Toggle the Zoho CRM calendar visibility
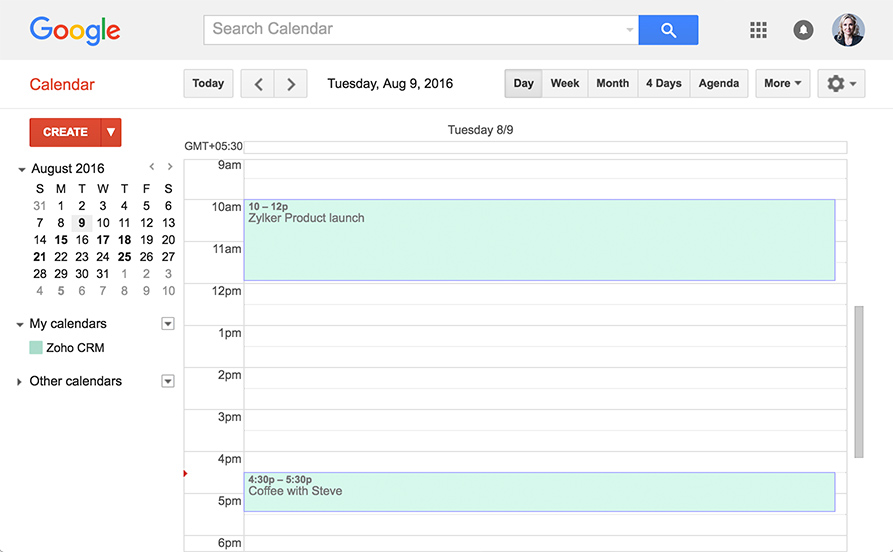Screen dimensions: 893x552 tap(36, 348)
